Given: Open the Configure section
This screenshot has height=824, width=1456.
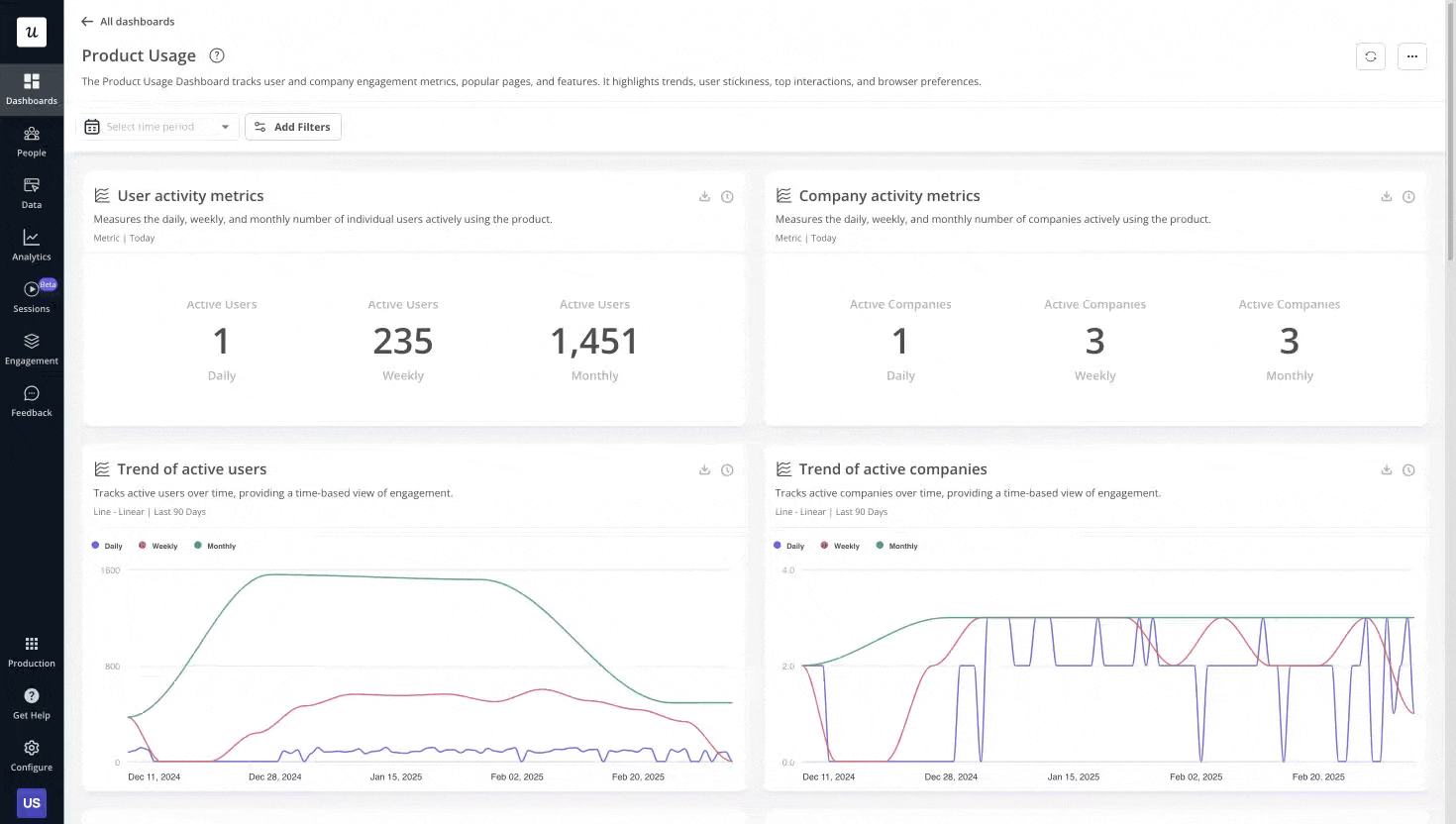Looking at the screenshot, I should tap(31, 755).
